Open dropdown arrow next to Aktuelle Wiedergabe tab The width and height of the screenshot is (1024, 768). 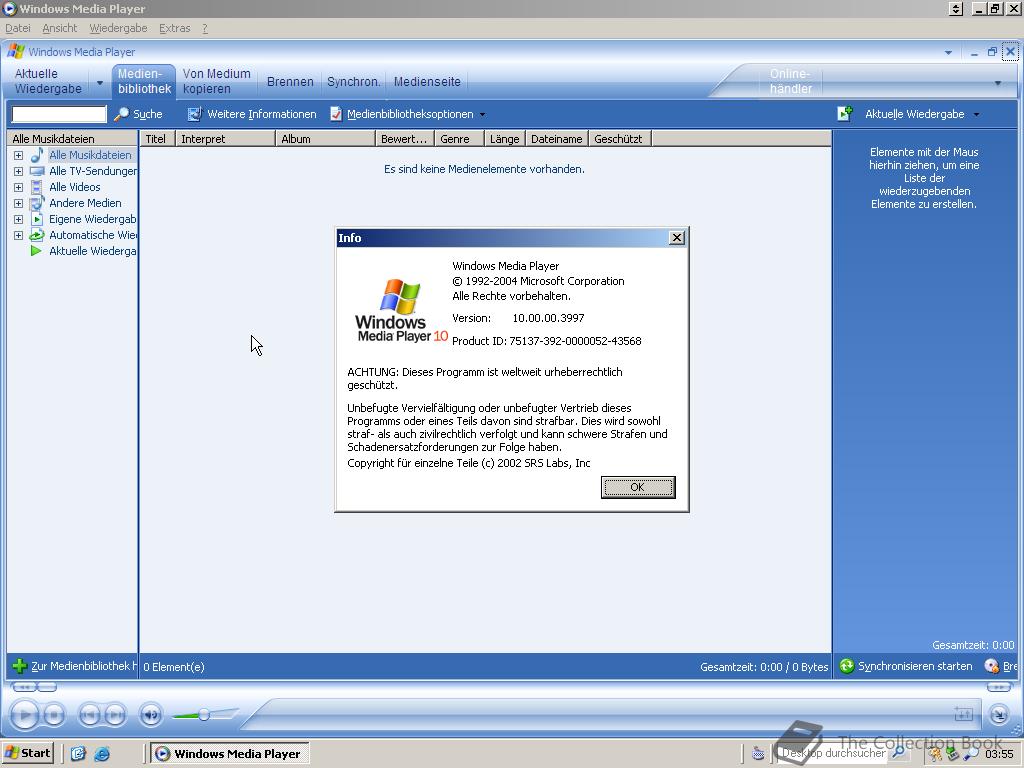(100, 82)
